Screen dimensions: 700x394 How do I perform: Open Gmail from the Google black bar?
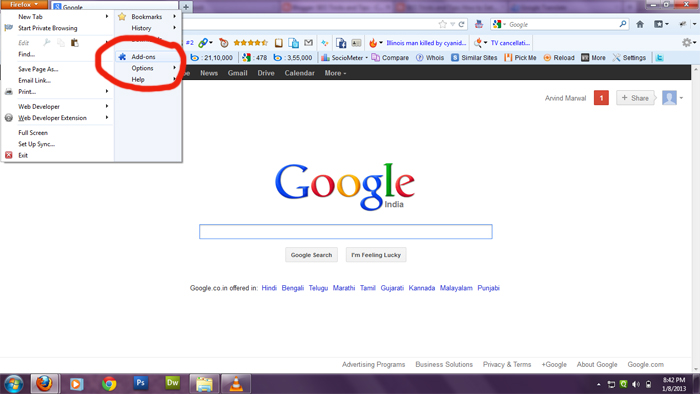238,73
